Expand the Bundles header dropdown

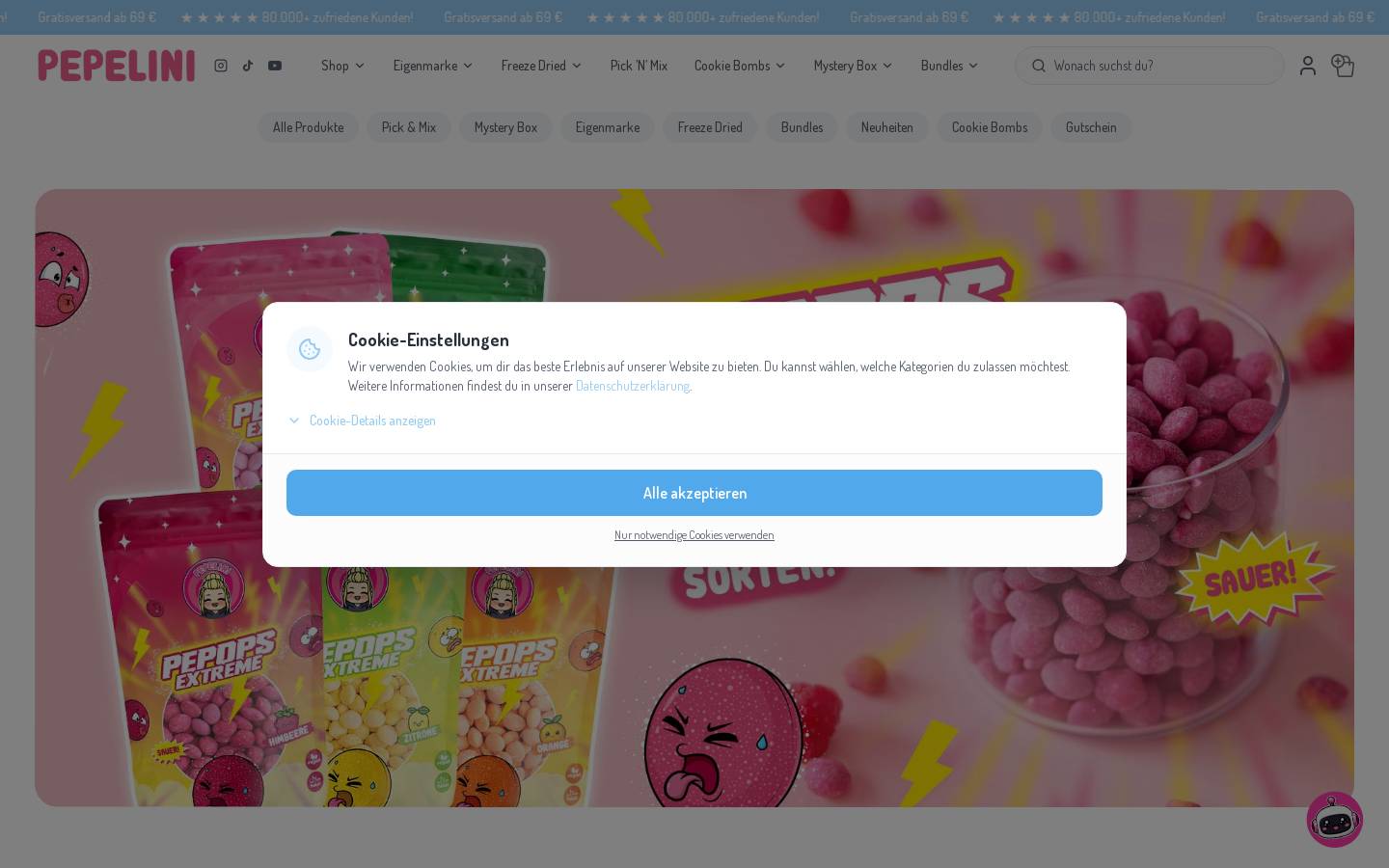(950, 66)
